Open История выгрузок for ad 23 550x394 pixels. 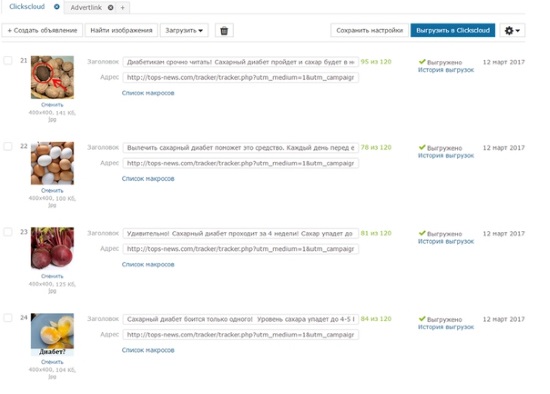click(x=445, y=241)
